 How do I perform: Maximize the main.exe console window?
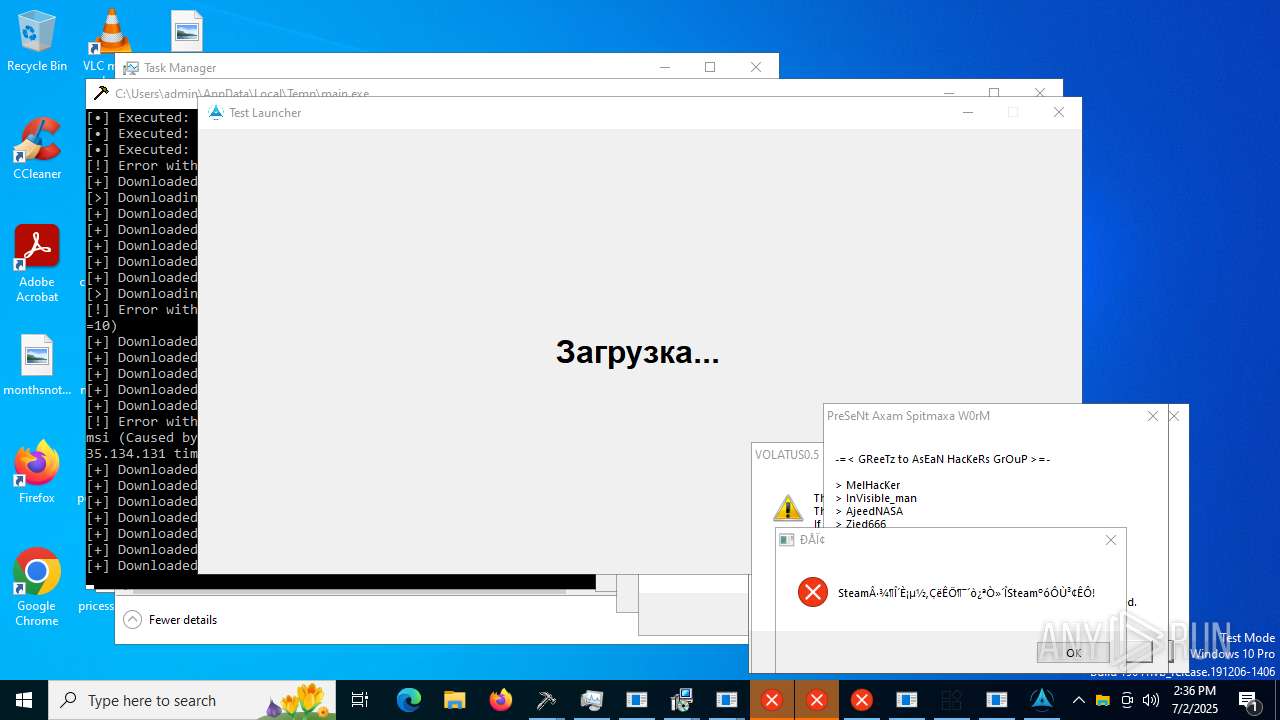click(994, 93)
